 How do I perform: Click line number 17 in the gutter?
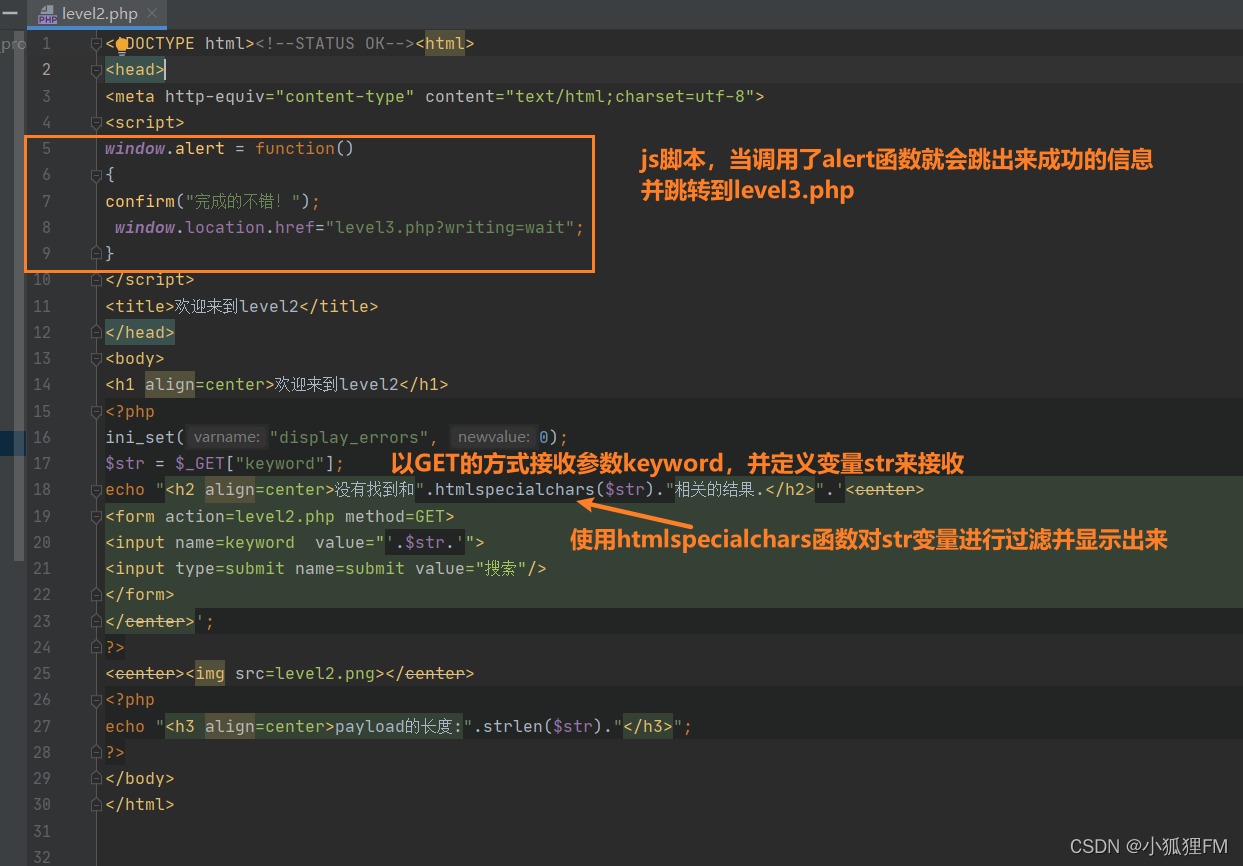[x=41, y=463]
